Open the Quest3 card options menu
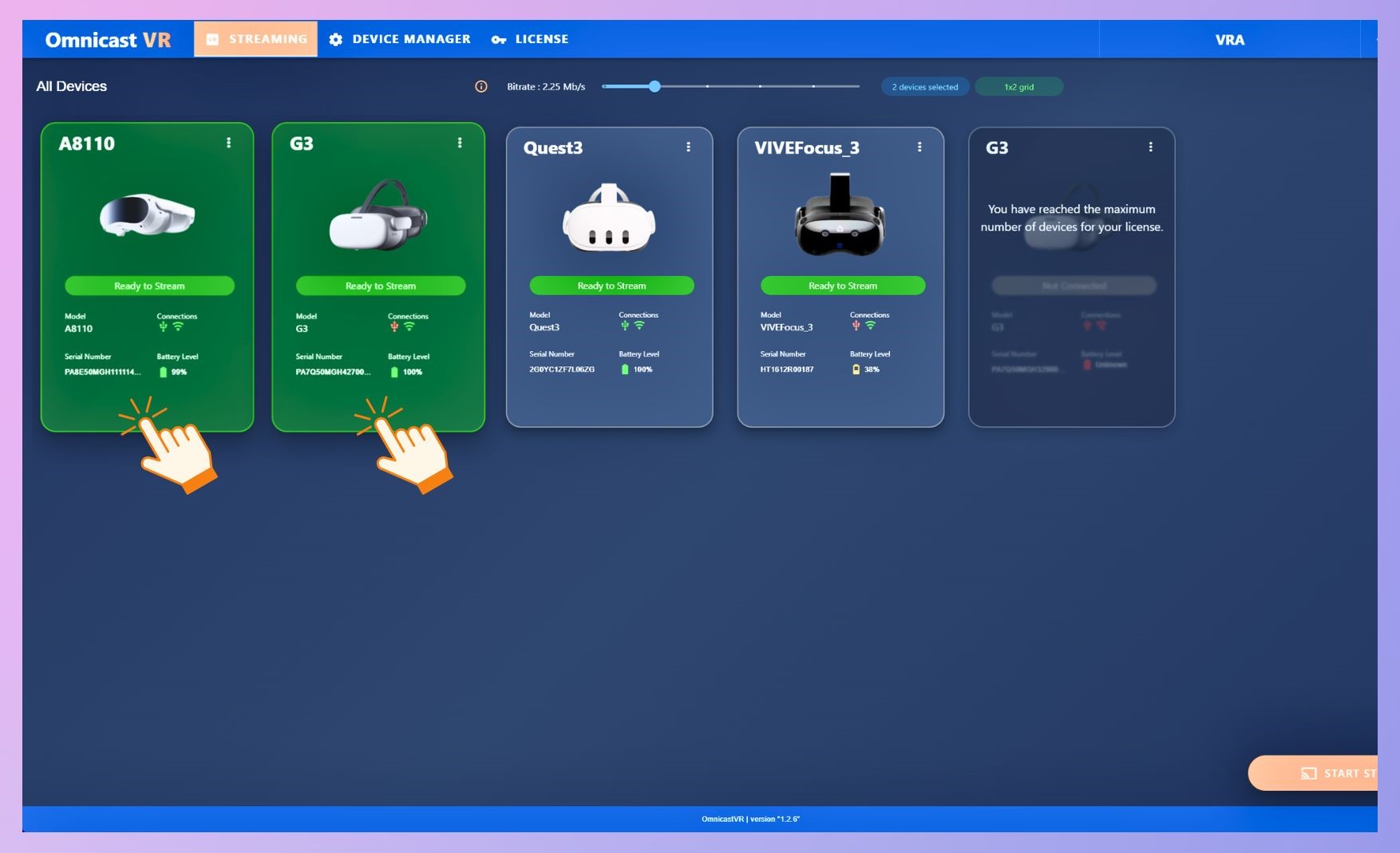This screenshot has width=1400, height=853. pos(688,147)
